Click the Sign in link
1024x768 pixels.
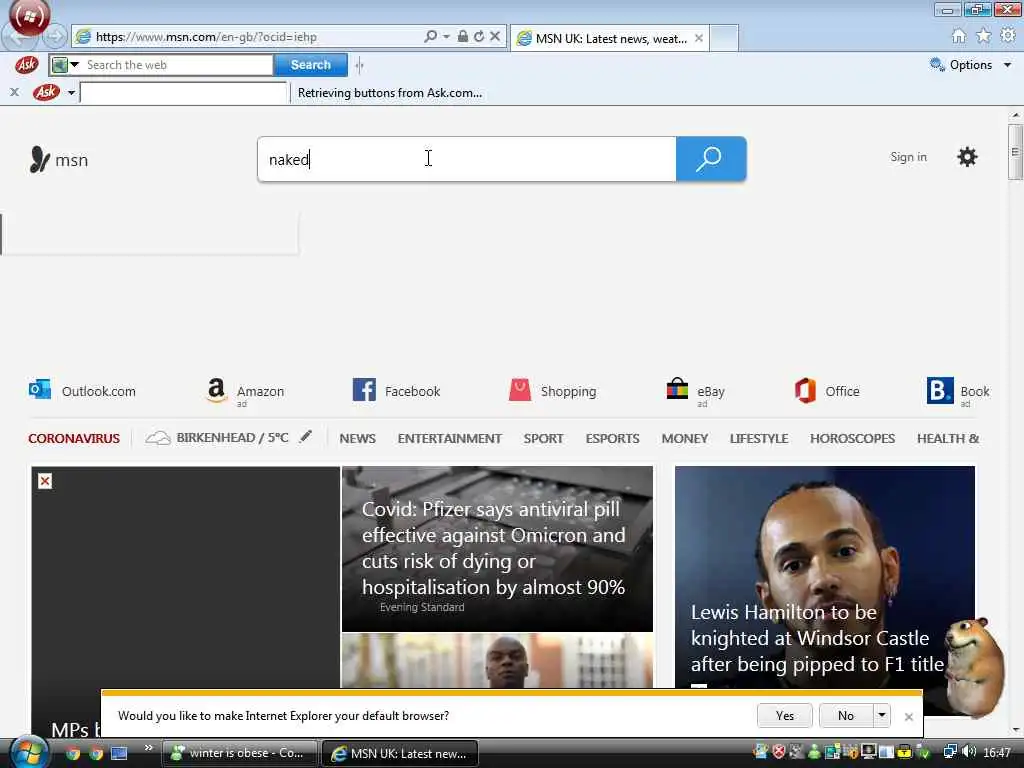click(908, 157)
